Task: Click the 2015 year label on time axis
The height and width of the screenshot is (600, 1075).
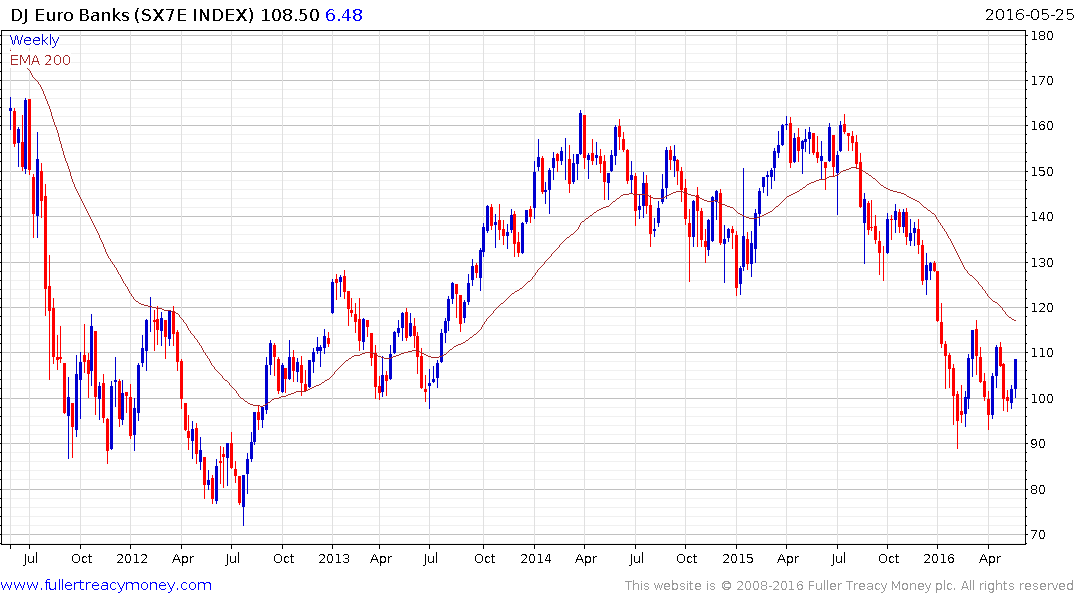Action: 738,558
